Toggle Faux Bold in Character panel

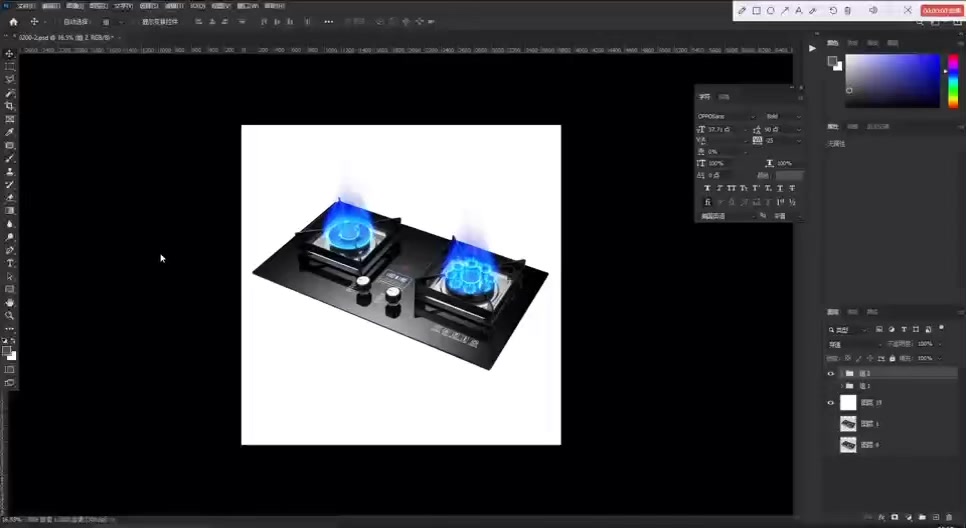(707, 188)
